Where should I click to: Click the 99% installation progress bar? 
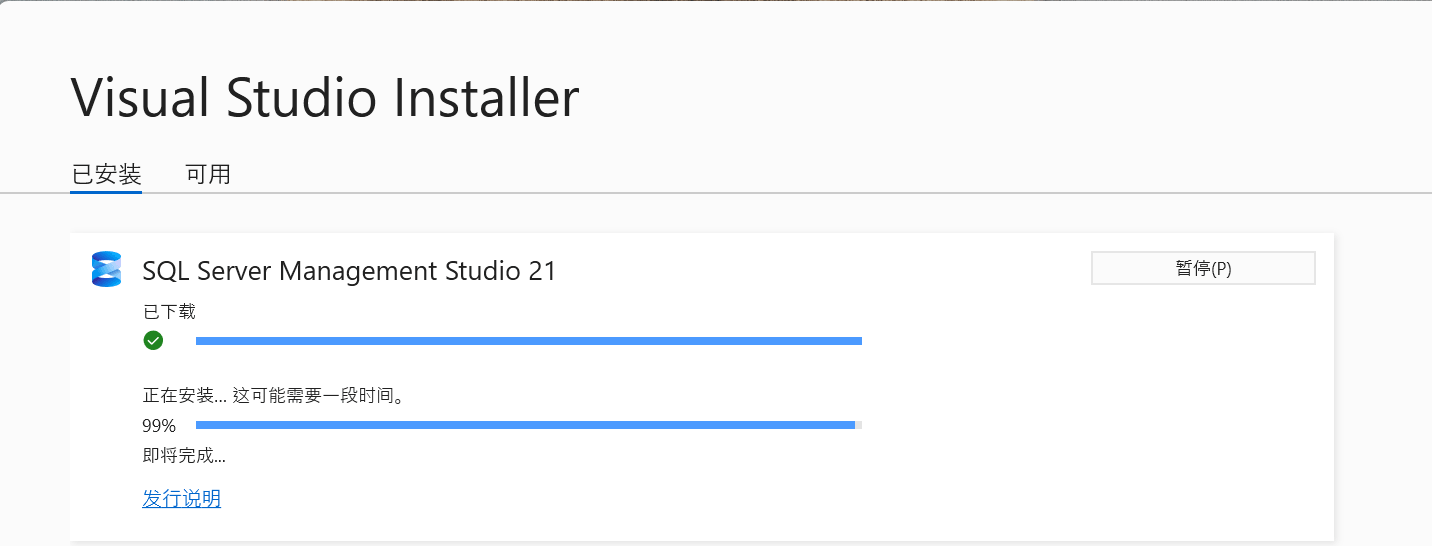point(529,425)
